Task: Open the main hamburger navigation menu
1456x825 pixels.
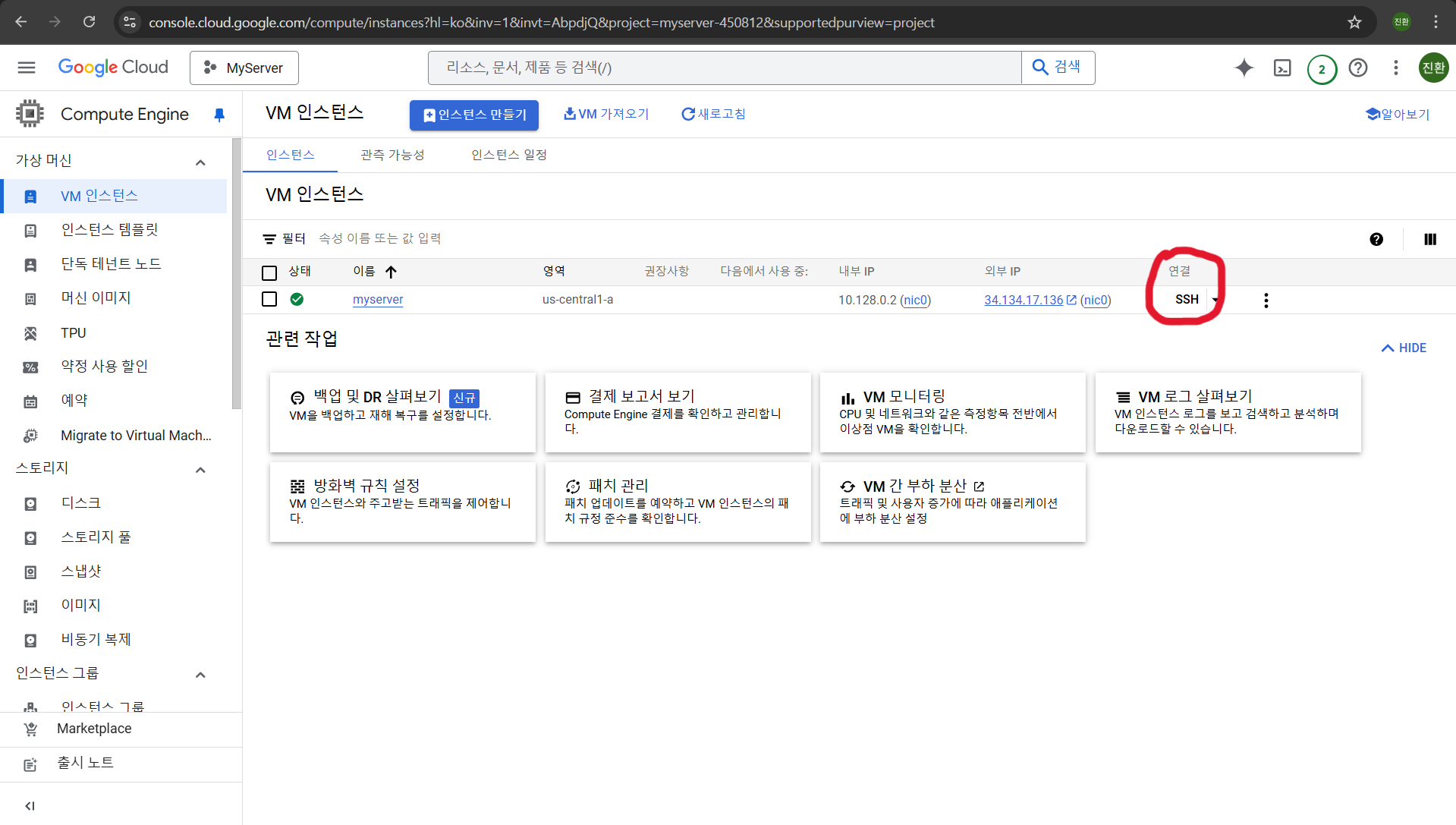Action: 27,68
